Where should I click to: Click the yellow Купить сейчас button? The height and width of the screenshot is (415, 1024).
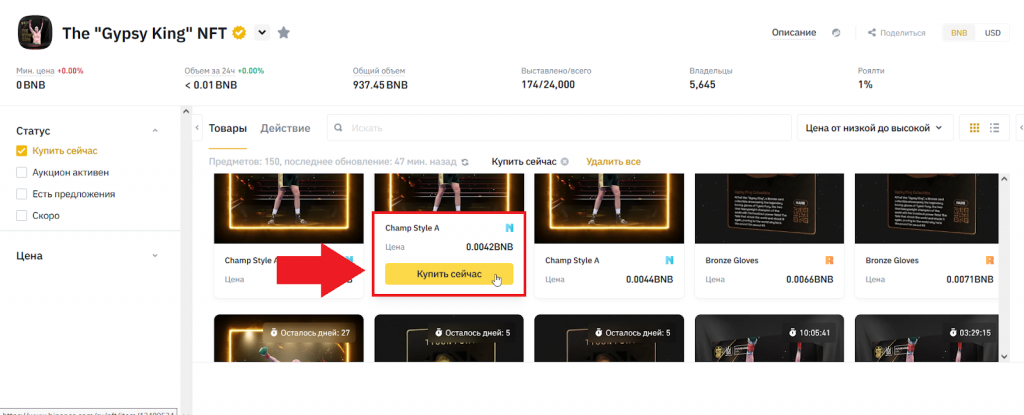tap(449, 274)
